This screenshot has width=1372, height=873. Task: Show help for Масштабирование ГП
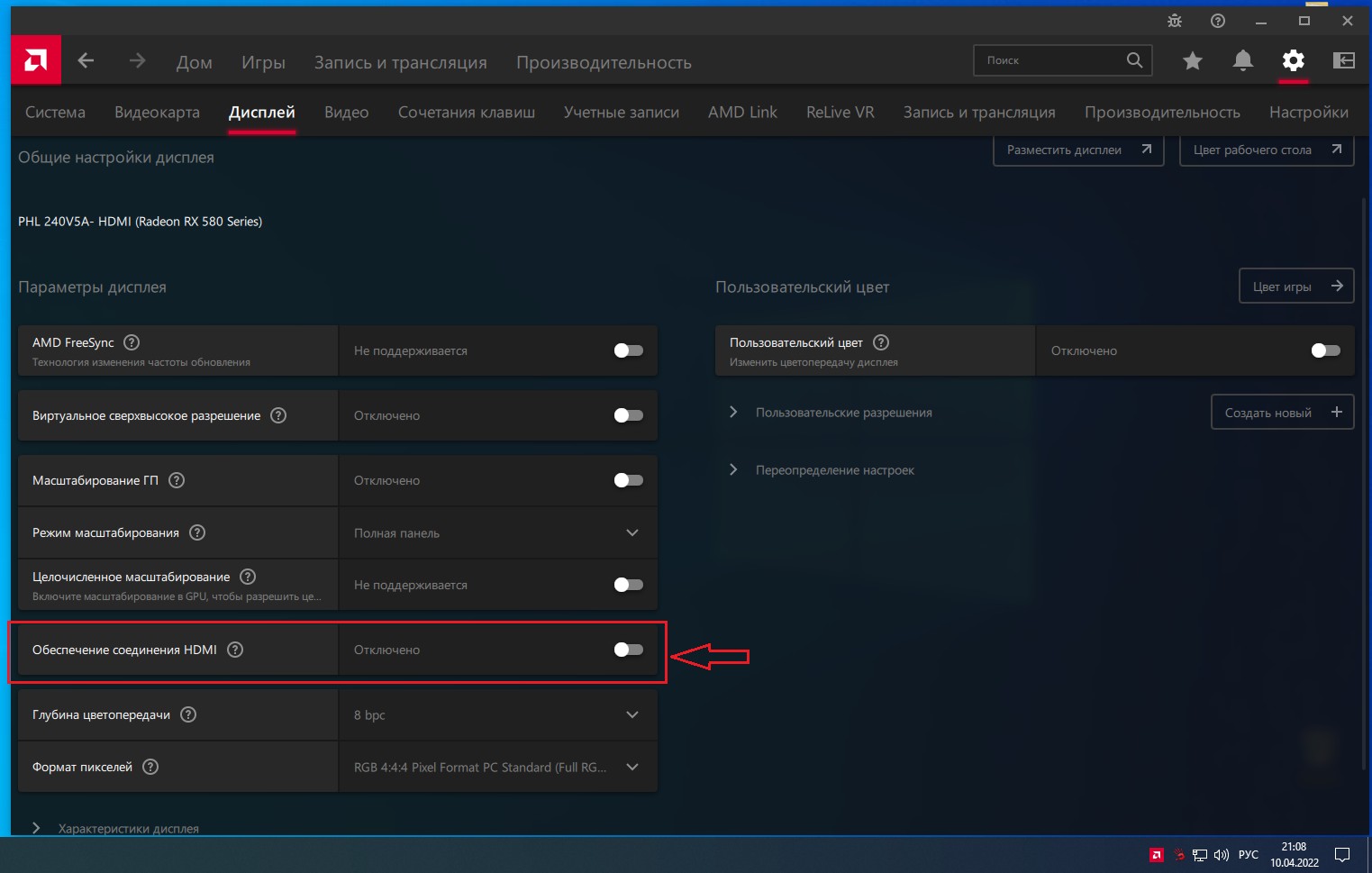(x=177, y=480)
